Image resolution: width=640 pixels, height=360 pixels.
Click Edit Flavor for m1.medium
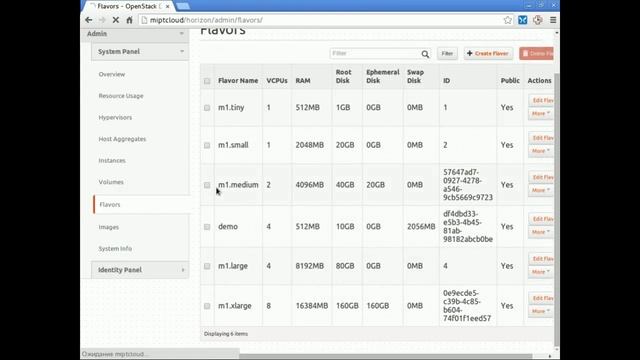tap(541, 177)
